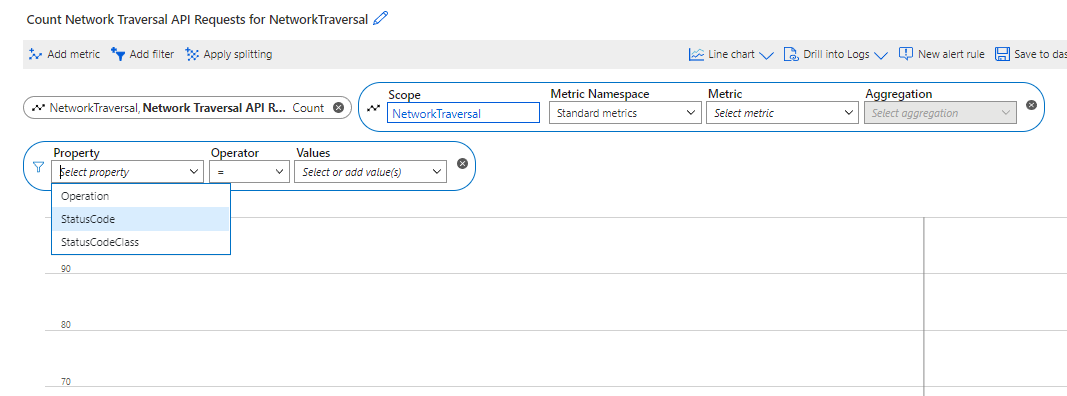Click the Select property search field
The width and height of the screenshot is (1067, 396).
click(x=127, y=172)
